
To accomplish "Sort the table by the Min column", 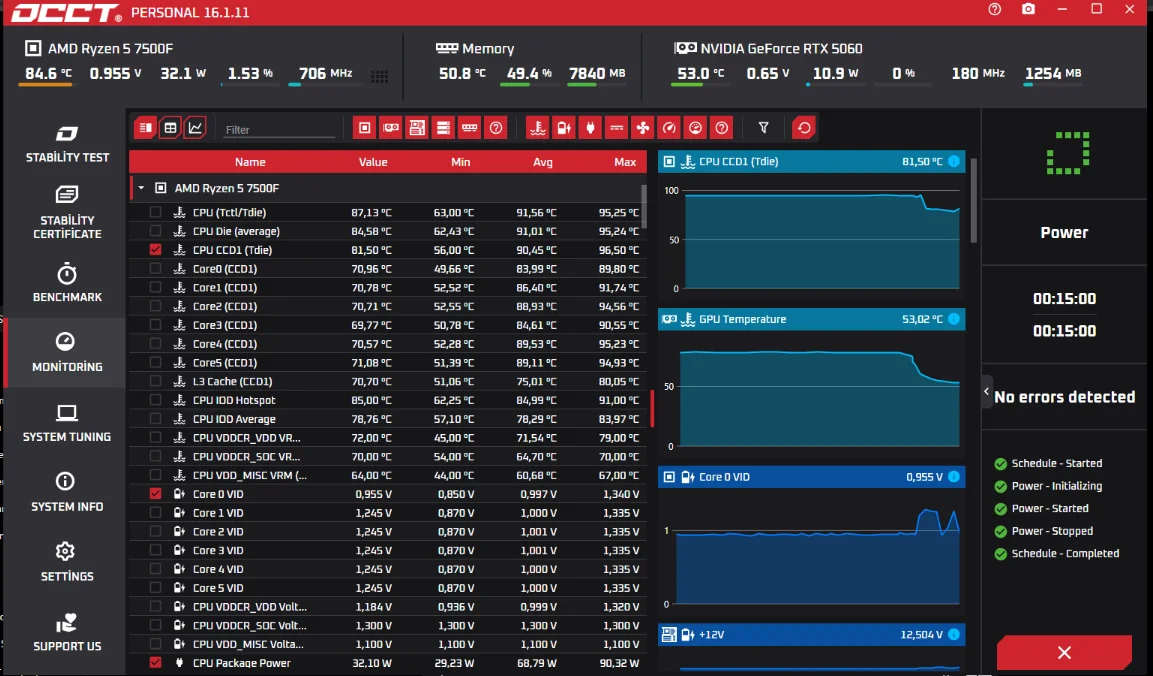I will click(460, 162).
